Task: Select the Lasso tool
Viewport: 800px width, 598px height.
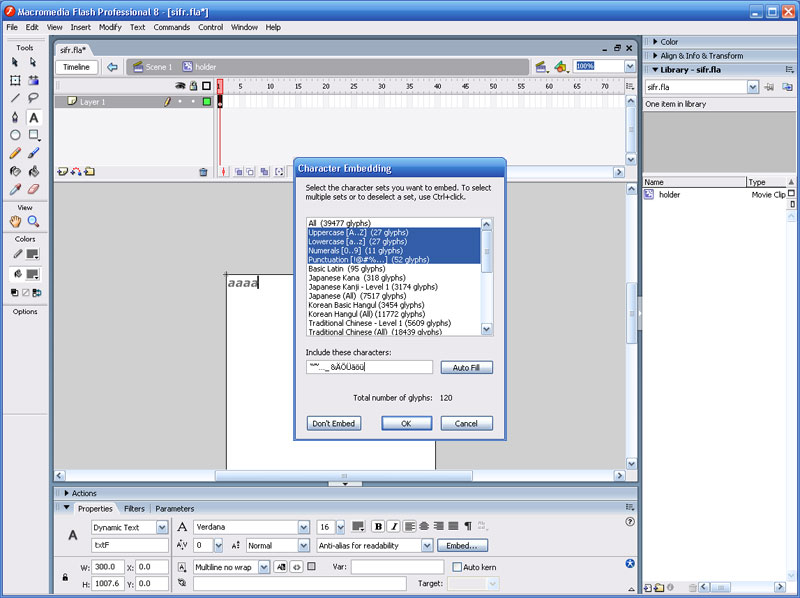Action: 33,98
